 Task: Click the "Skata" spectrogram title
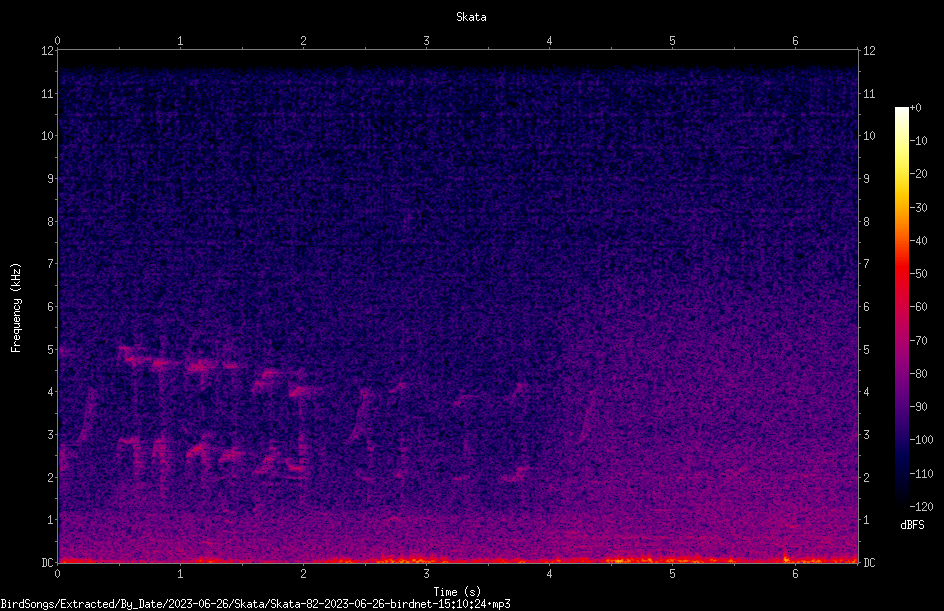pos(471,17)
